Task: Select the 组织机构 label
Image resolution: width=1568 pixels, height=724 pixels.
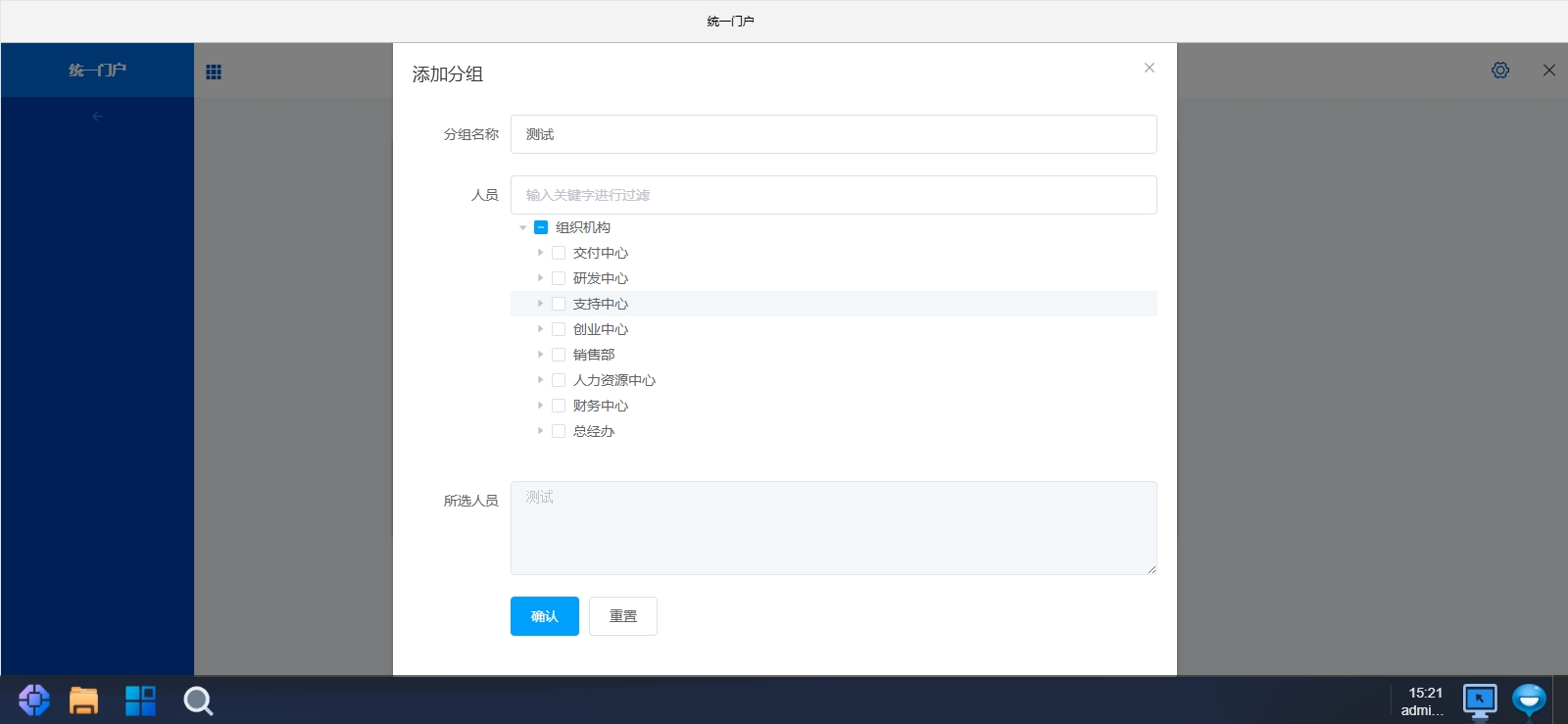Action: pos(583,227)
